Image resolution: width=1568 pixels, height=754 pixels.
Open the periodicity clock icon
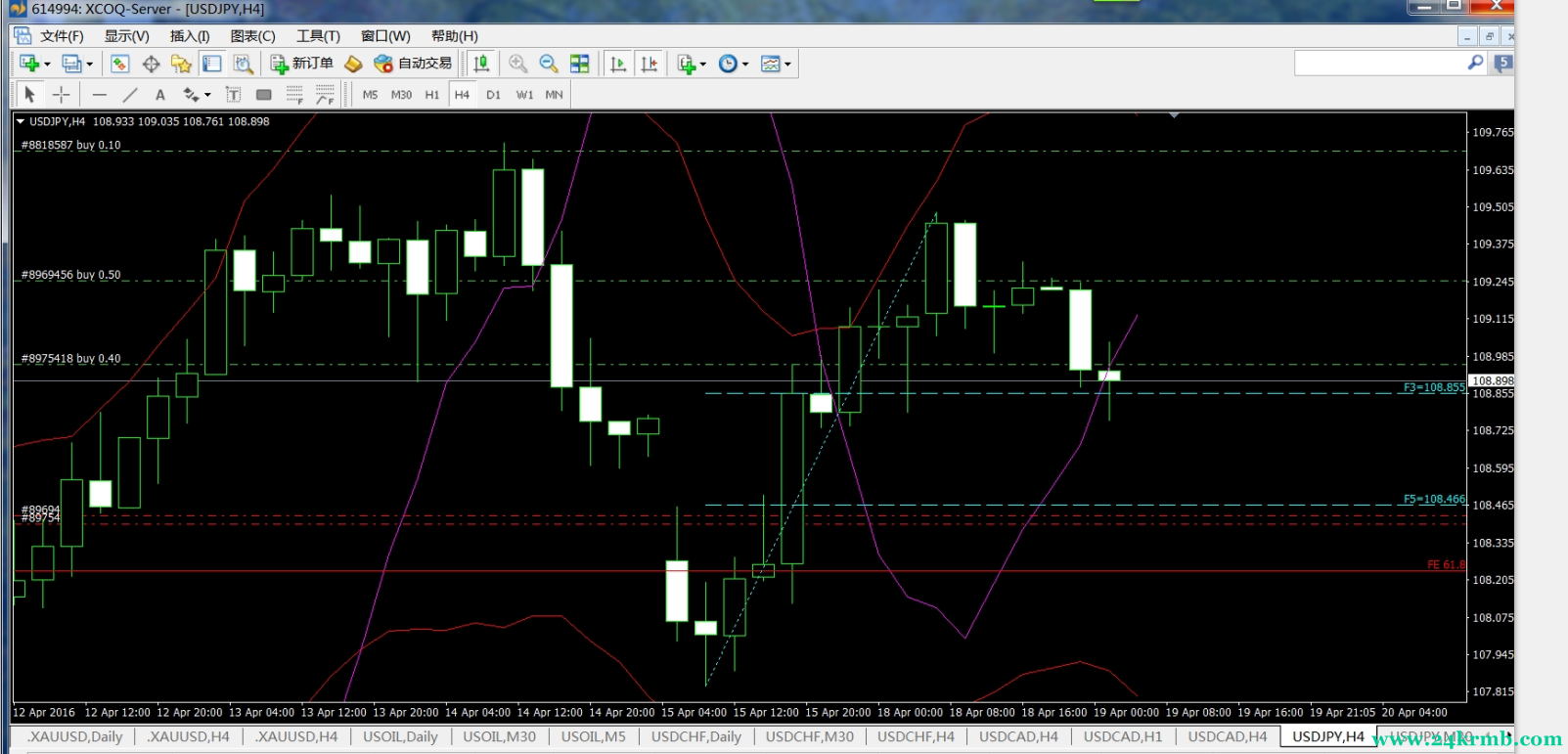point(728,64)
